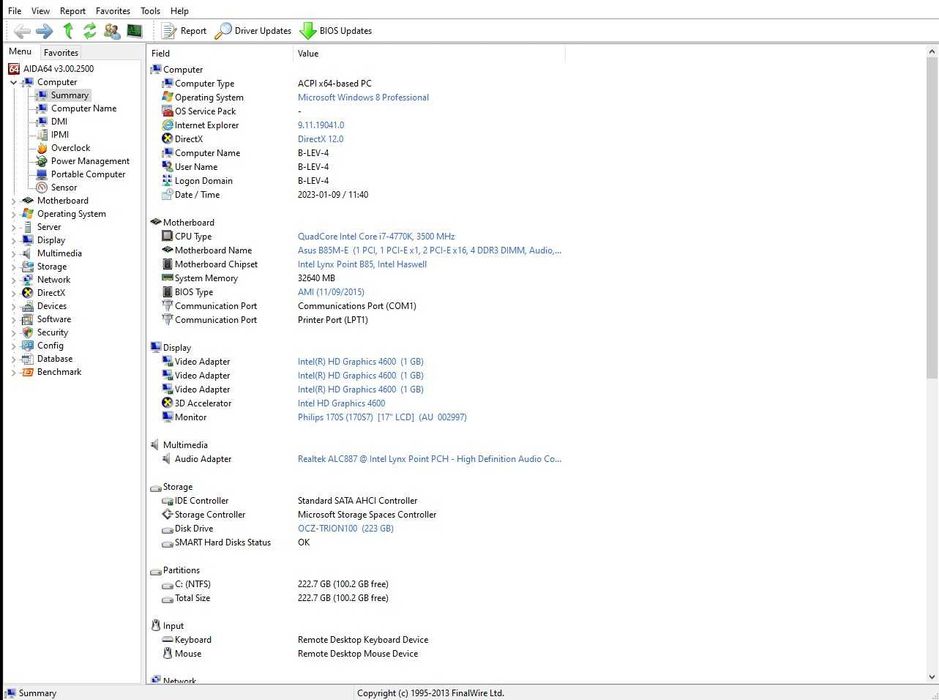The width and height of the screenshot is (939, 700).
Task: Open the Report menu
Action: click(x=72, y=11)
